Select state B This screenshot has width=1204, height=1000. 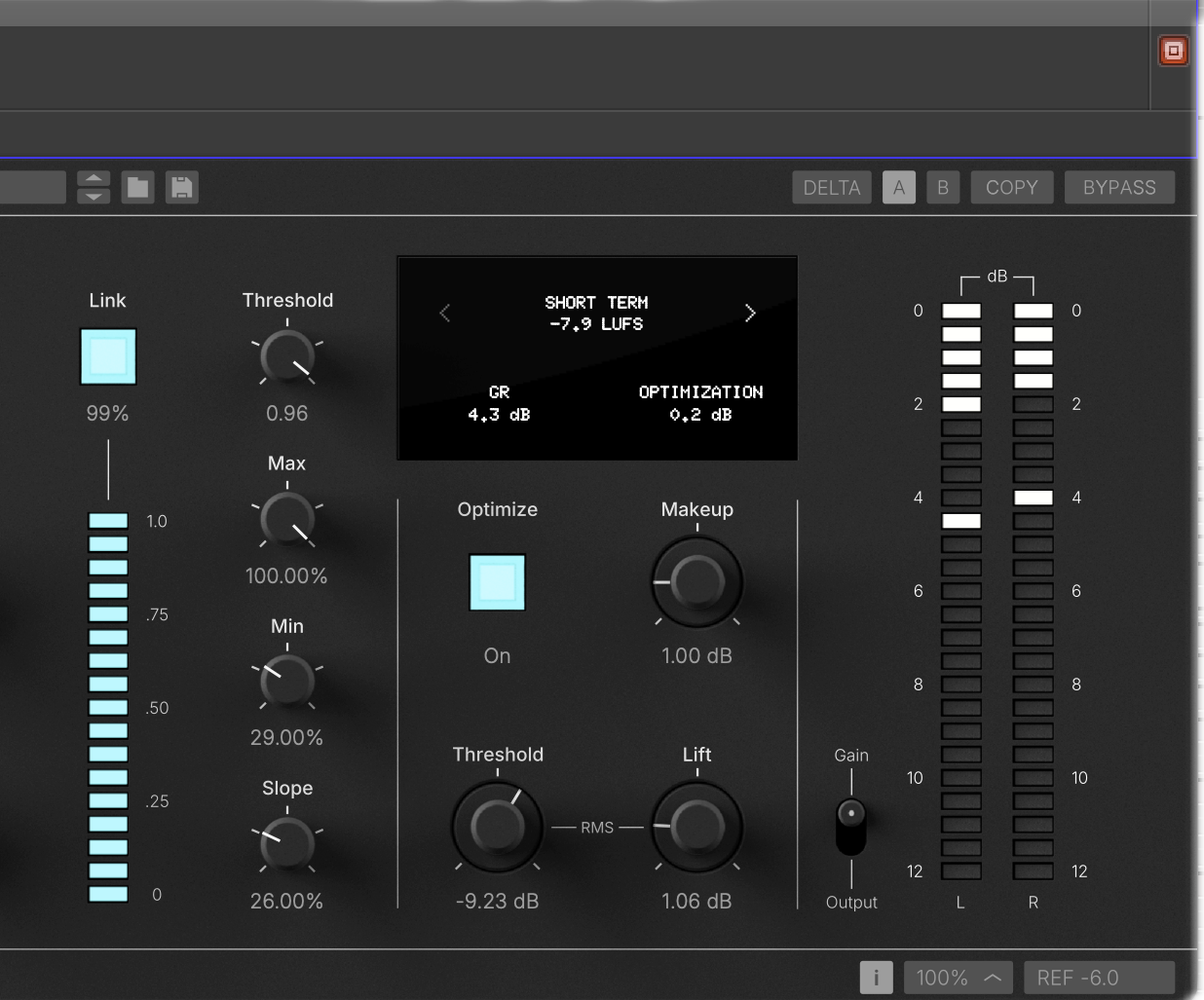[x=943, y=187]
